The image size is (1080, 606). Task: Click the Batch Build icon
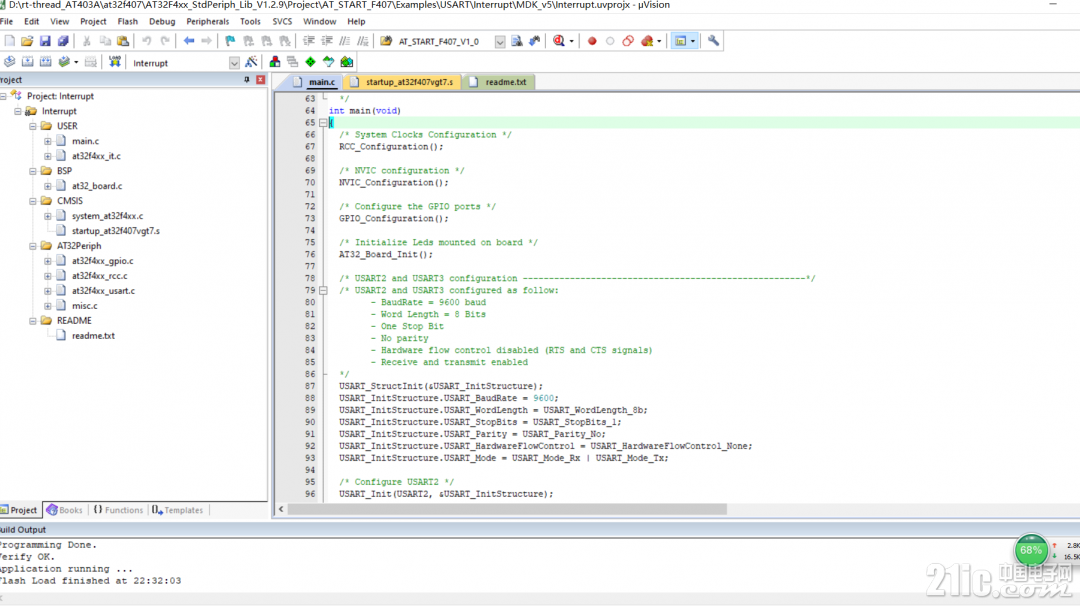pyautogui.click(x=64, y=62)
